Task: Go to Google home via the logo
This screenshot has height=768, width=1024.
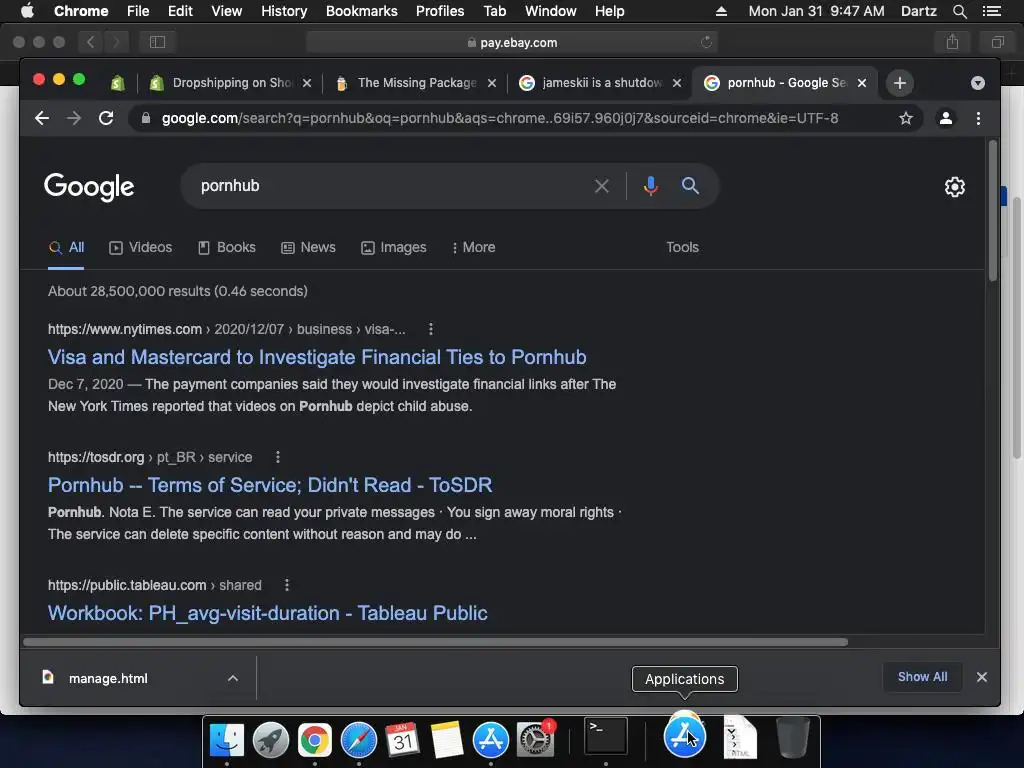Action: point(89,187)
